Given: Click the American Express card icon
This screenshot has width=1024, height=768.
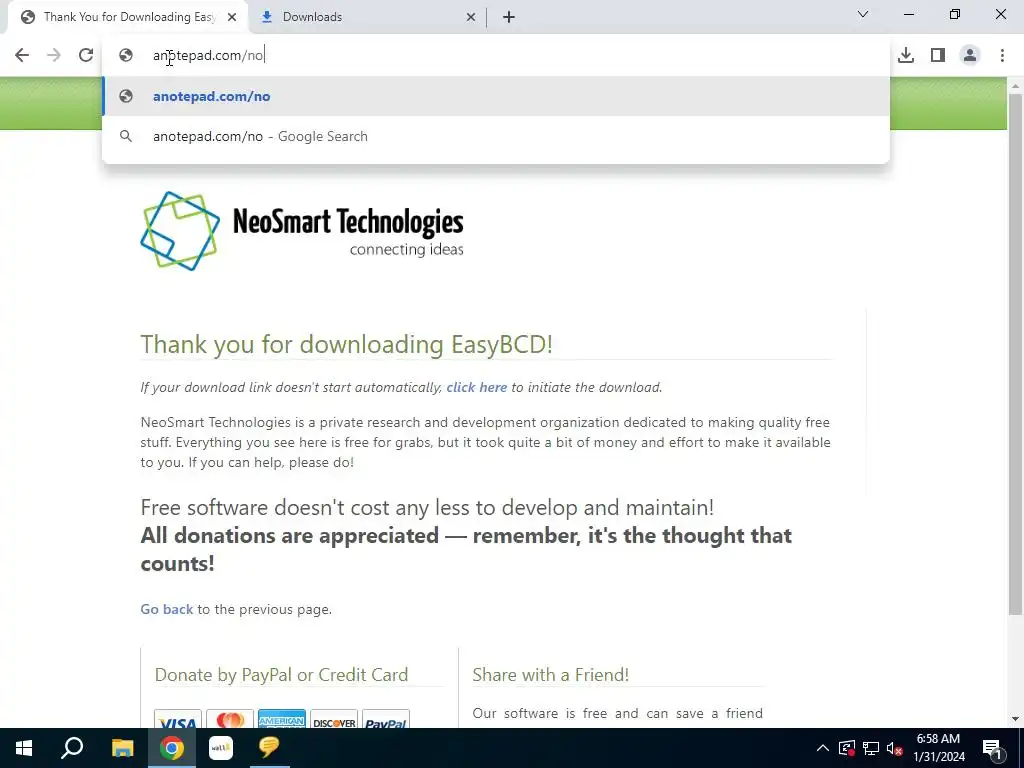Looking at the screenshot, I should (x=281, y=720).
